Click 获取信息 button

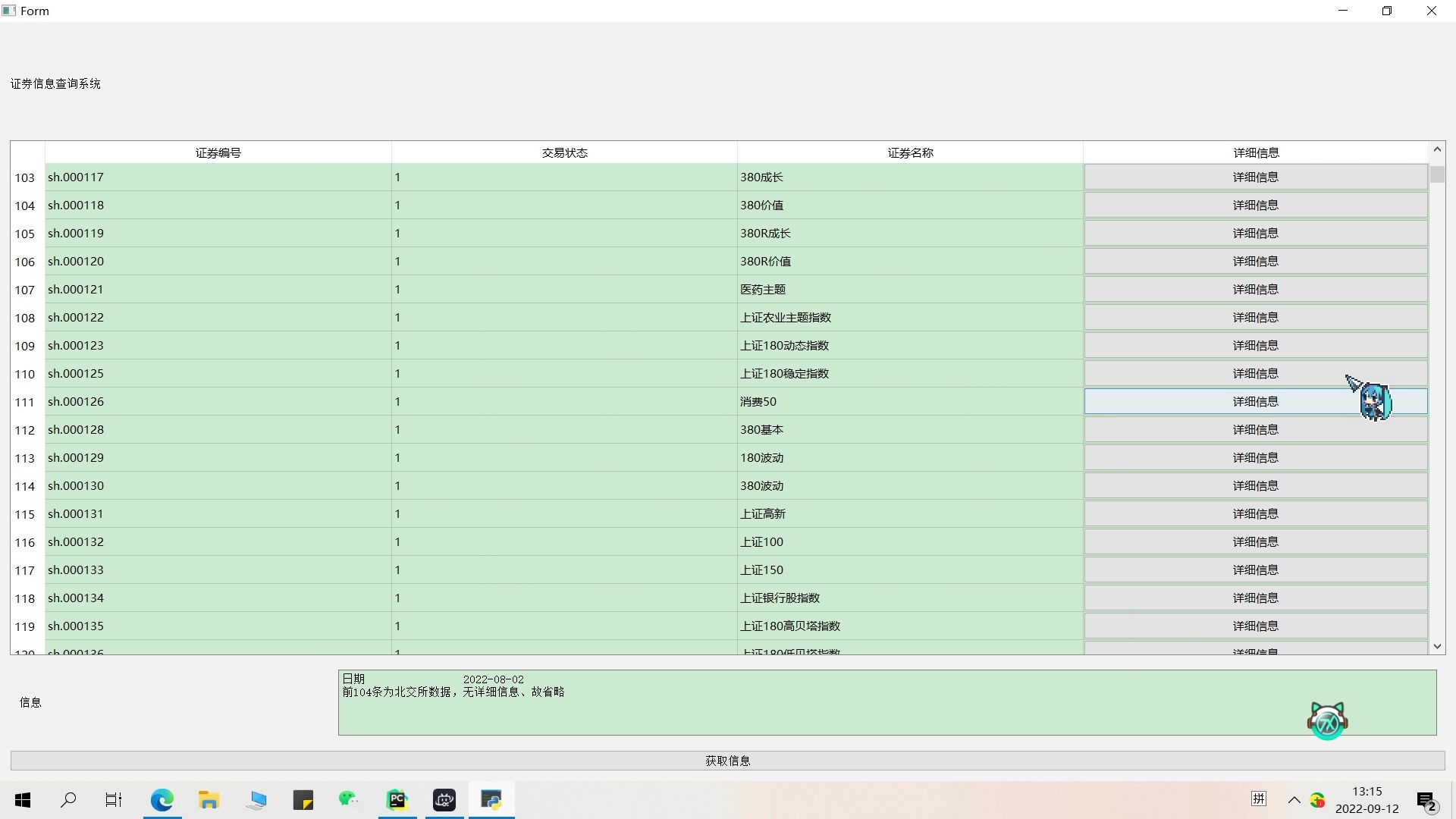[727, 761]
